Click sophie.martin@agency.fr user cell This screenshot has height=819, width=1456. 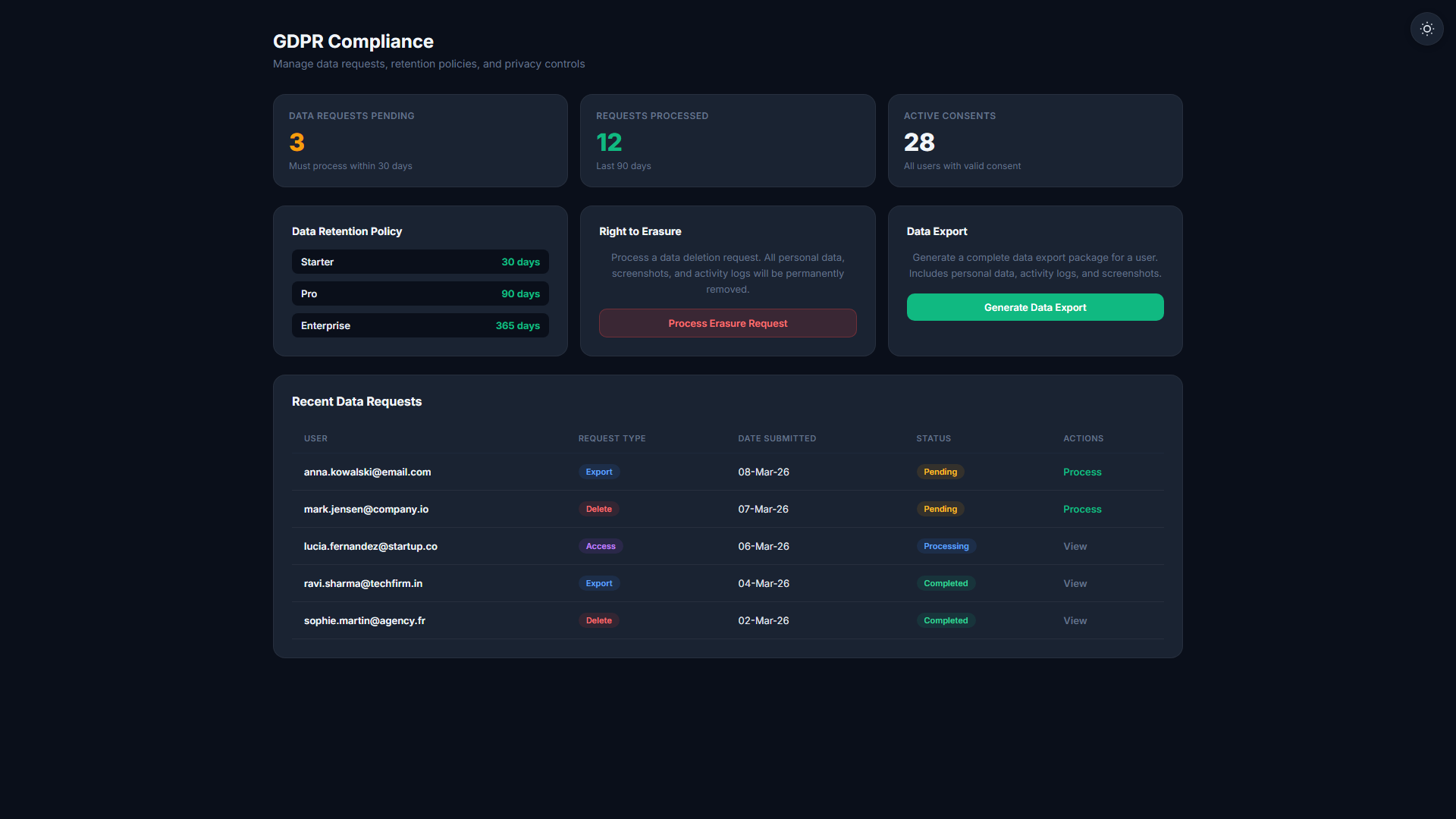[365, 620]
